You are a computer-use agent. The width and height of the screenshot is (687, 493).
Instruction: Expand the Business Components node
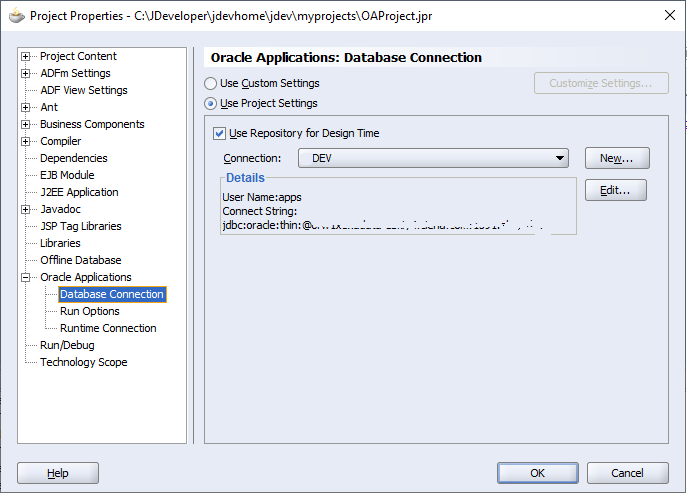click(x=25, y=124)
